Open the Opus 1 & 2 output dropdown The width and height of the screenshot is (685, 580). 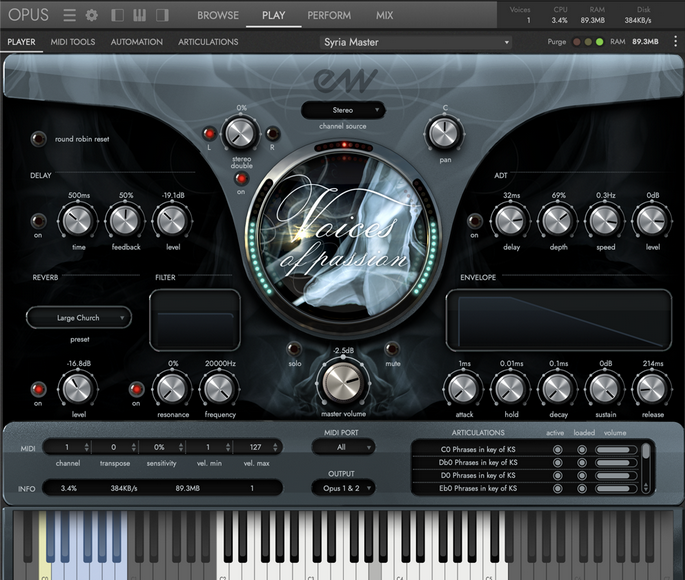point(343,488)
